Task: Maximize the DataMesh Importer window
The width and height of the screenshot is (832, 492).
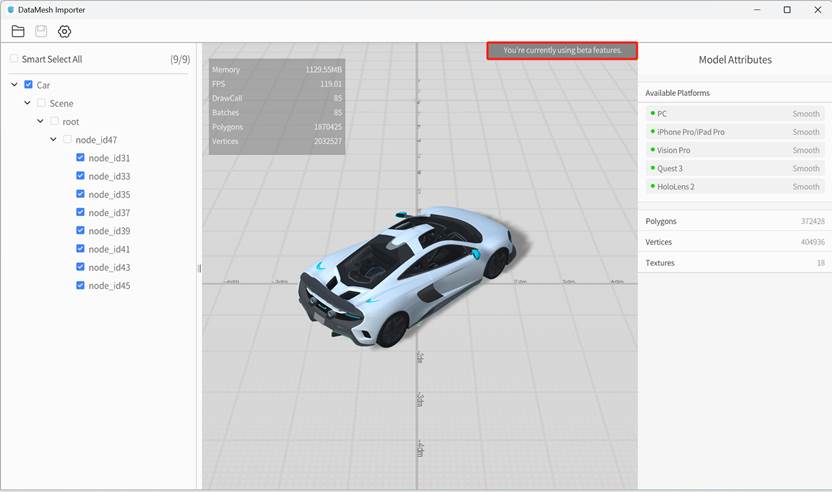Action: tap(787, 9)
